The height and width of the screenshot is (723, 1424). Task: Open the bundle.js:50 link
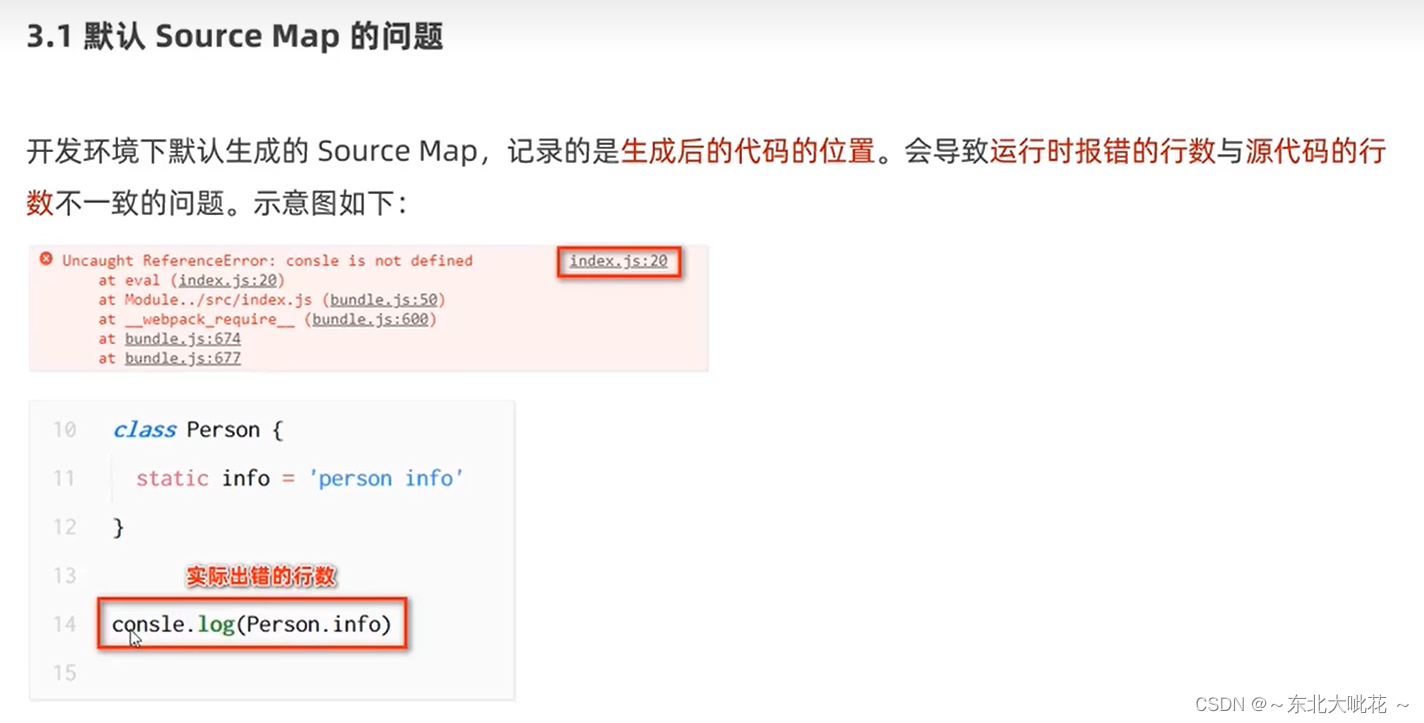point(384,300)
